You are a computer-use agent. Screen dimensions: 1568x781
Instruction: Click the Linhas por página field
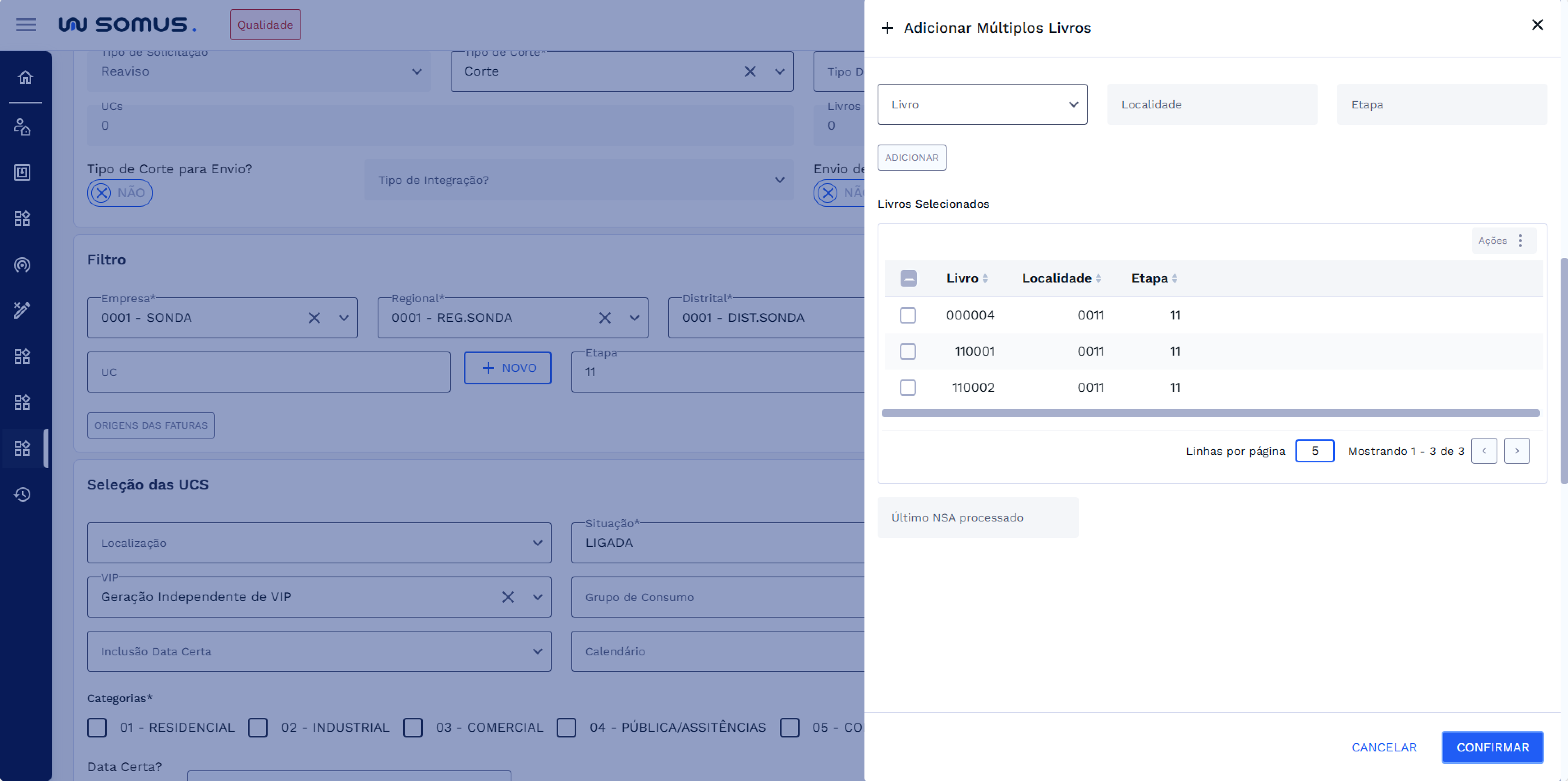click(1314, 451)
